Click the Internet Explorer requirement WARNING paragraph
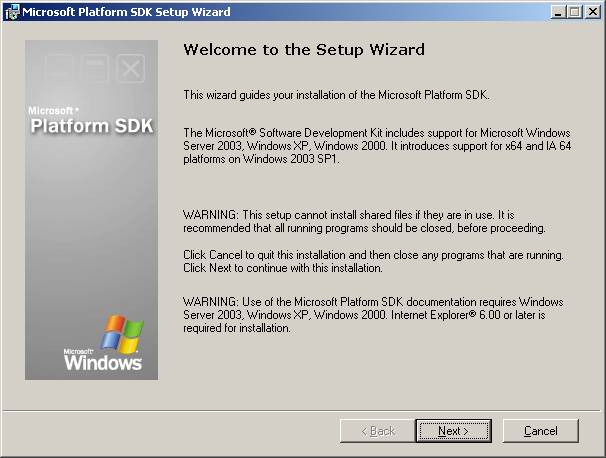 [x=373, y=315]
